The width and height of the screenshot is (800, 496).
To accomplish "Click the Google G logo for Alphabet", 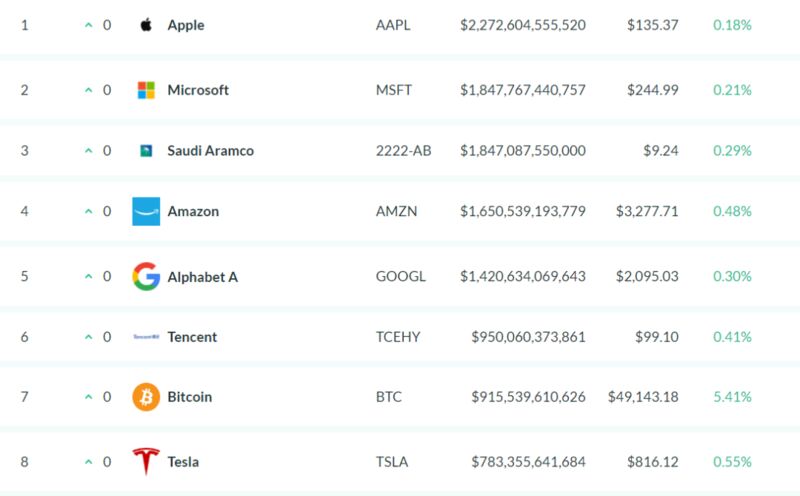I will [146, 277].
